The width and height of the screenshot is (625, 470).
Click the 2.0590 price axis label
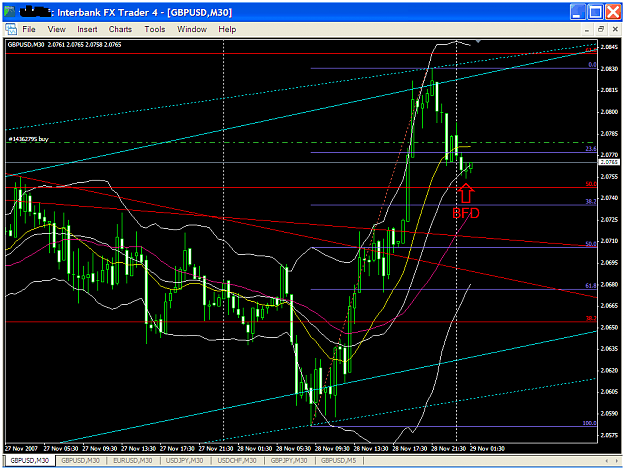click(609, 413)
